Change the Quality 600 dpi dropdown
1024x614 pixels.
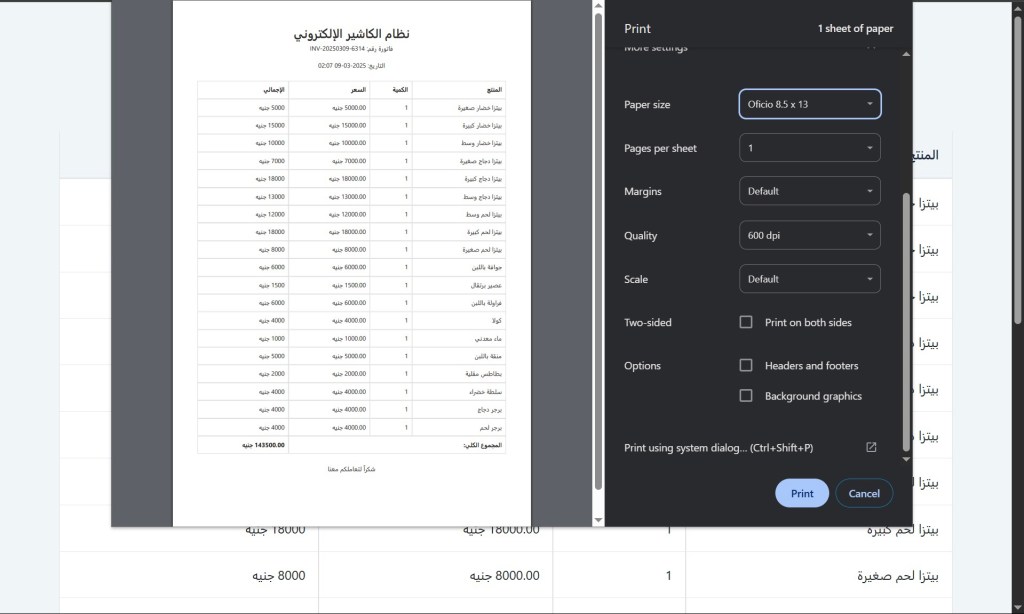[809, 235]
